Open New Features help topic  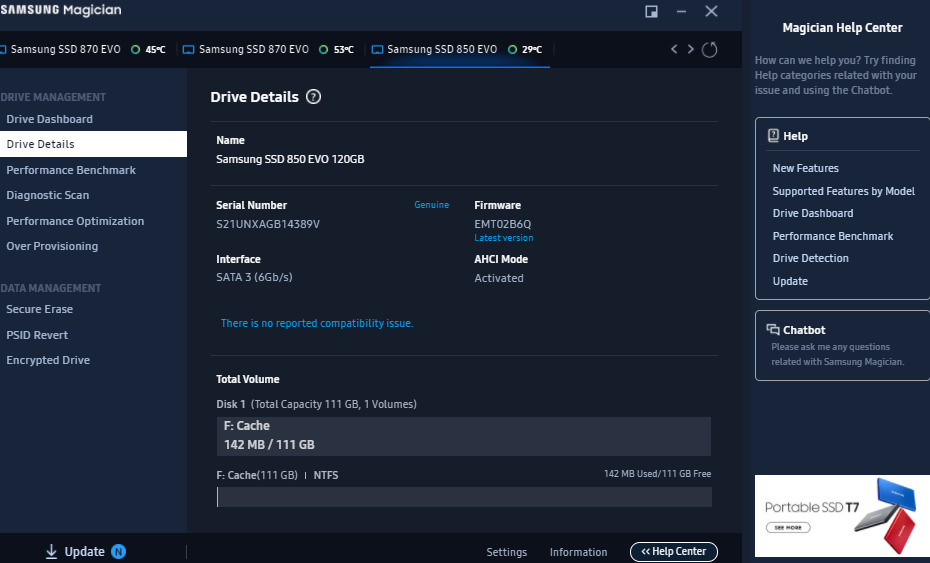pos(805,168)
